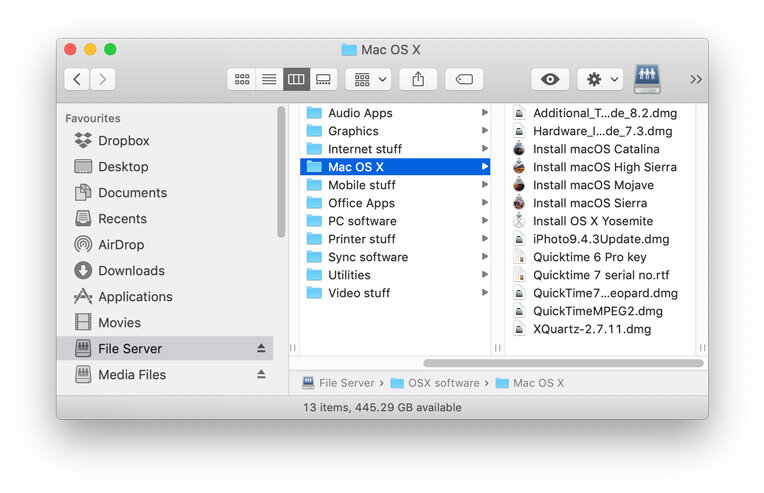The height and width of the screenshot is (493, 764).
Task: Switch to gallery view
Action: click(323, 79)
